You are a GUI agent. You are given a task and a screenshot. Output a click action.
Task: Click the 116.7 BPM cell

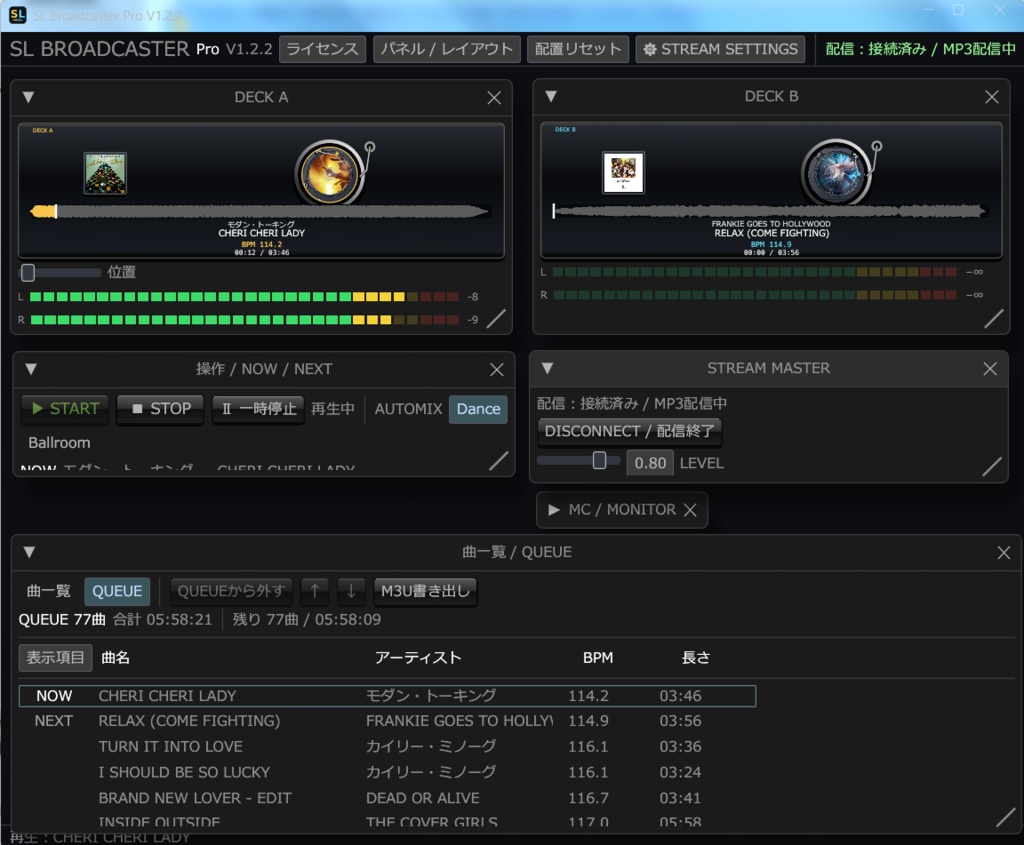(x=588, y=799)
